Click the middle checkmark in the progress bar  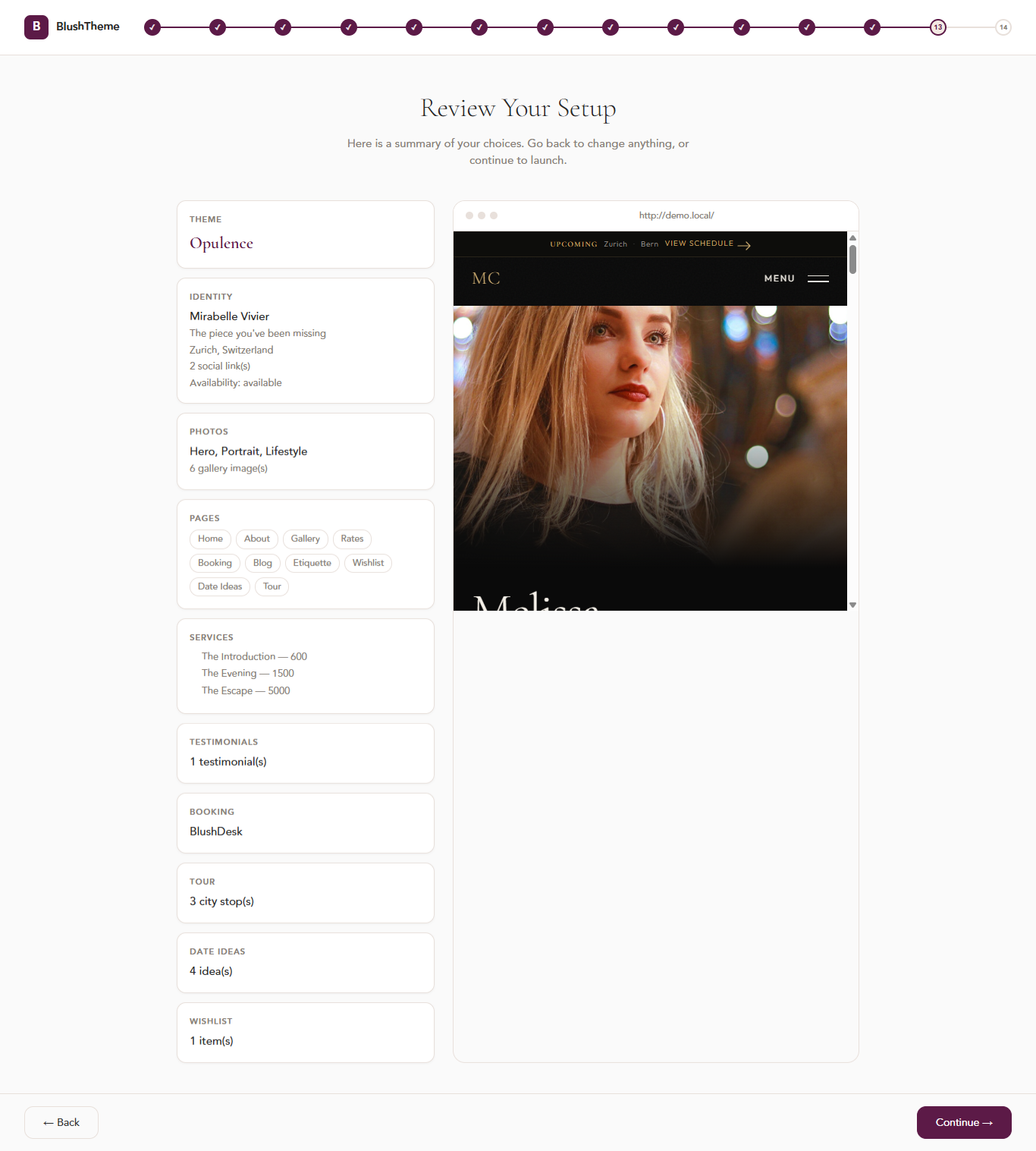tap(545, 27)
